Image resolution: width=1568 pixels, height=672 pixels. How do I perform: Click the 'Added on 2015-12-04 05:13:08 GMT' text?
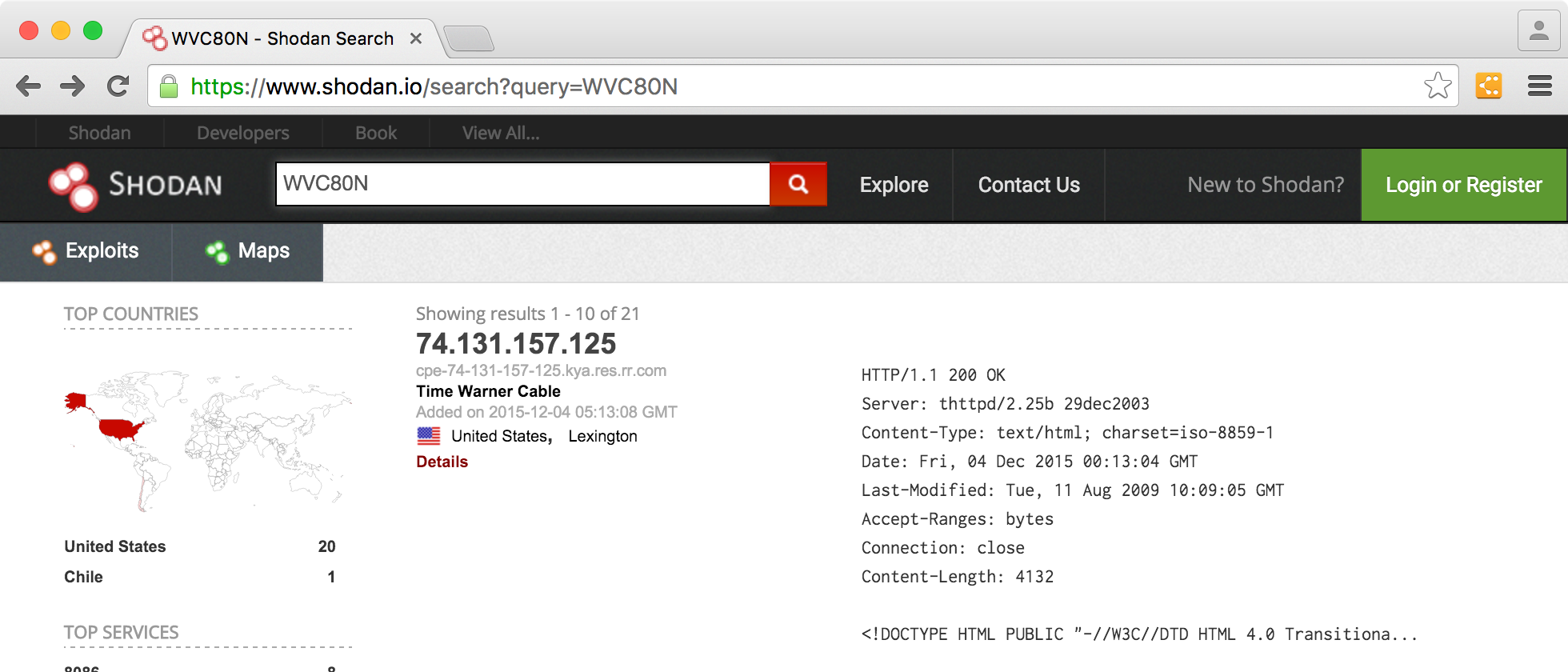click(546, 412)
